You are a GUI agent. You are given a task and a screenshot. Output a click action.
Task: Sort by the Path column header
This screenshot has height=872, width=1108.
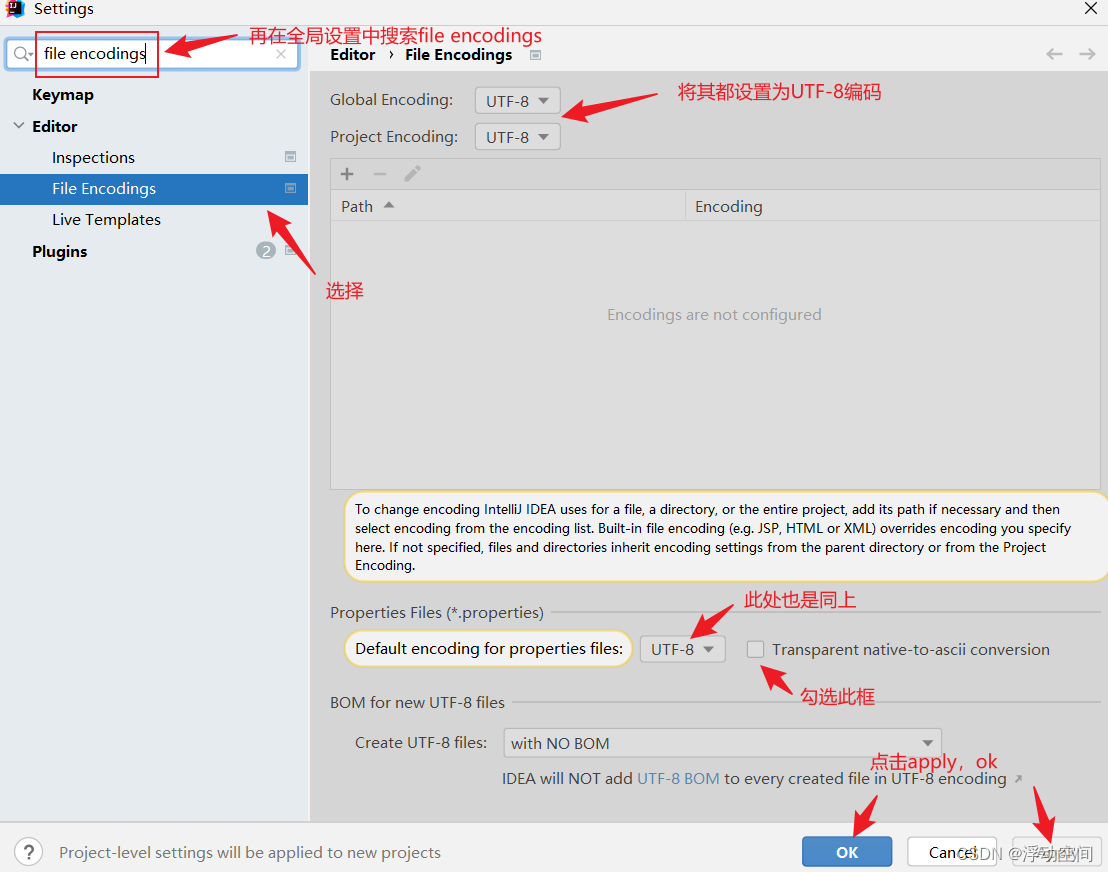[x=507, y=206]
